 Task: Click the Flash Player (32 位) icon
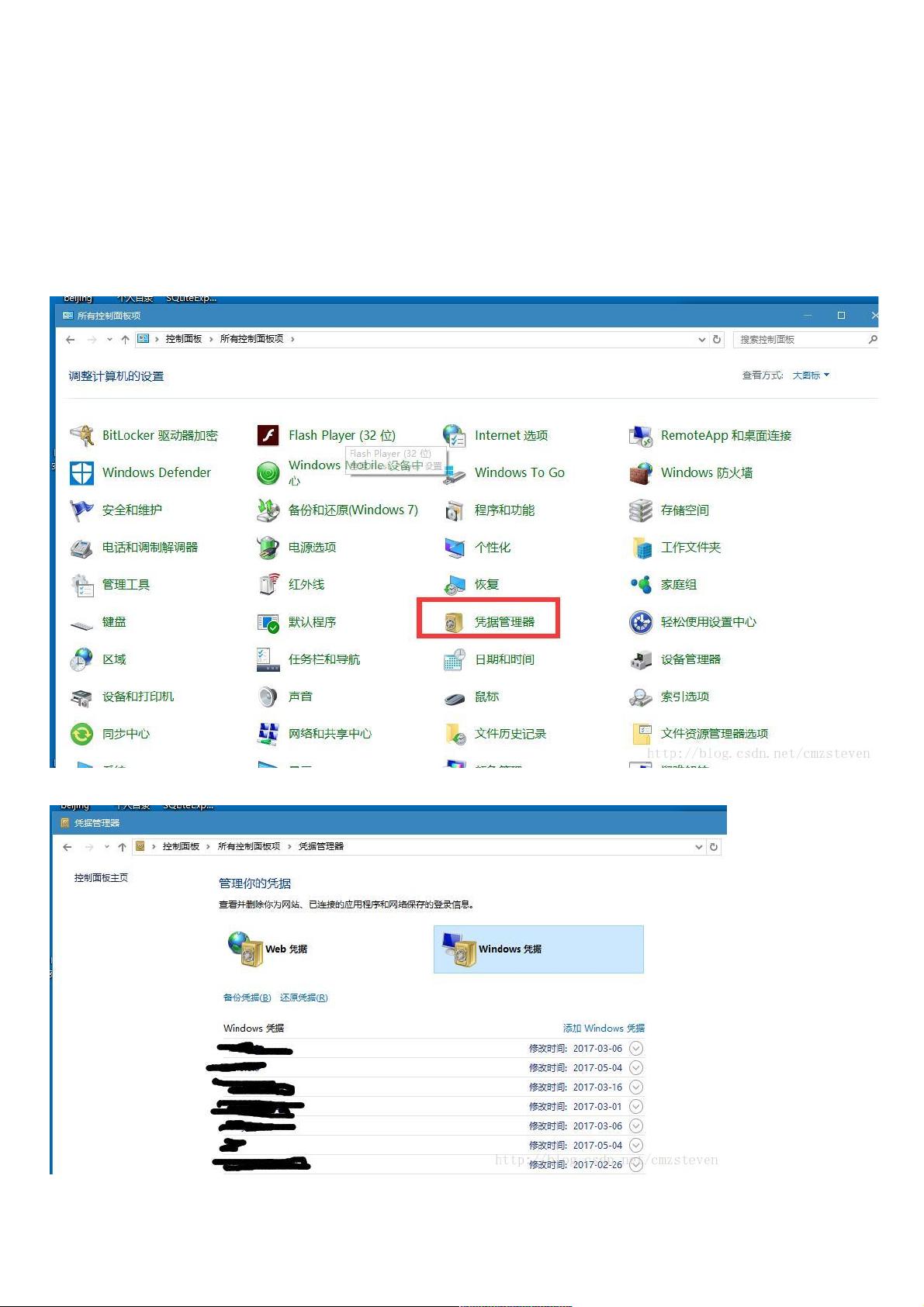268,436
